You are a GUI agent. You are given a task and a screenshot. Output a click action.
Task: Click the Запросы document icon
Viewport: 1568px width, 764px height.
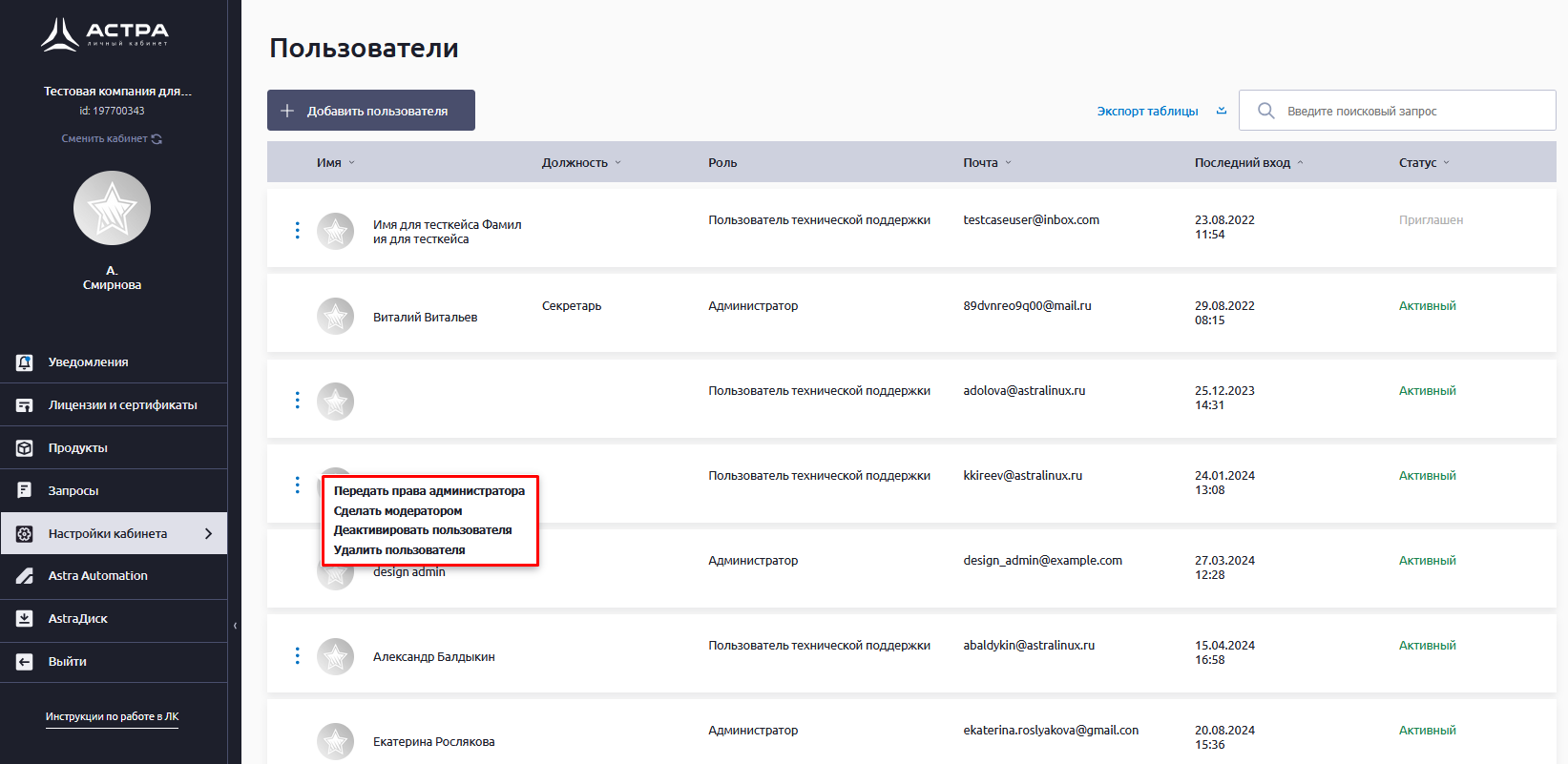pyautogui.click(x=25, y=491)
